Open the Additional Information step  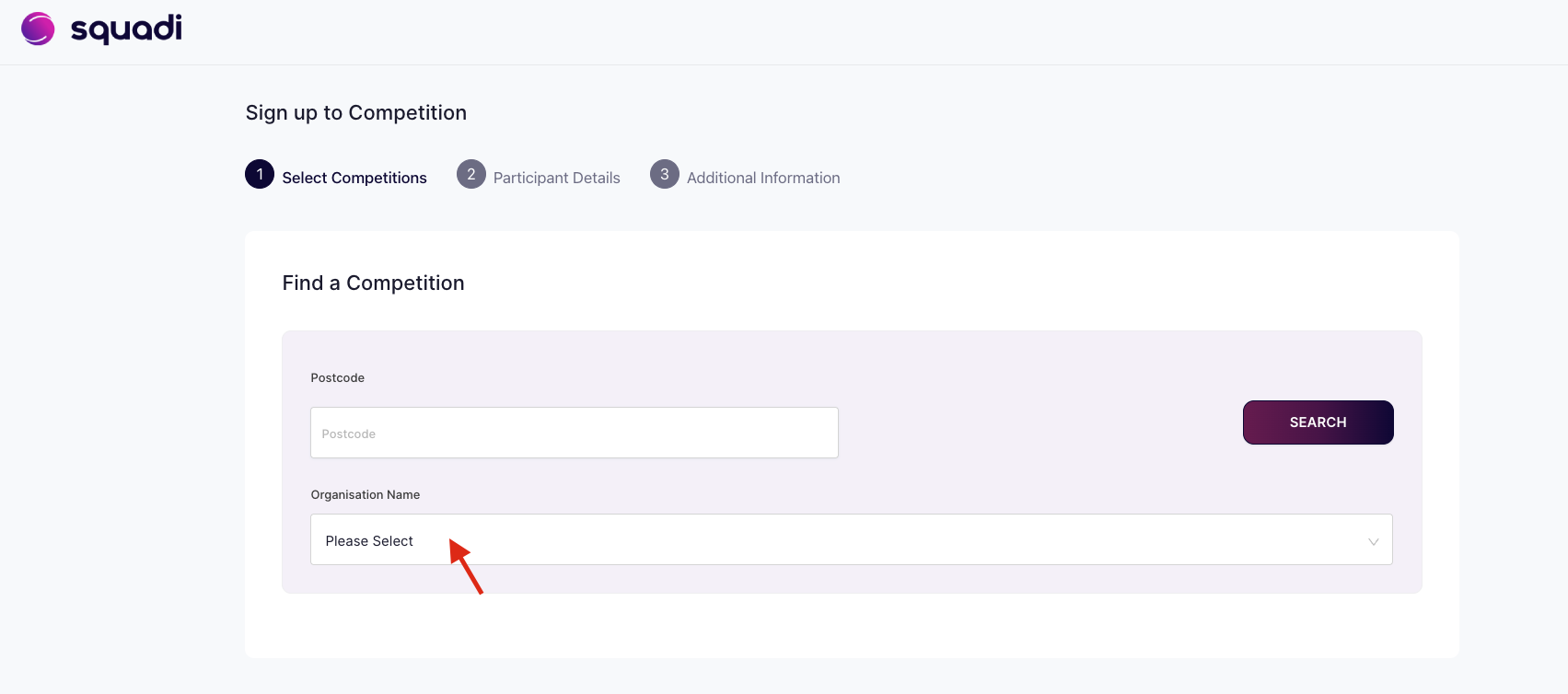pos(762,177)
